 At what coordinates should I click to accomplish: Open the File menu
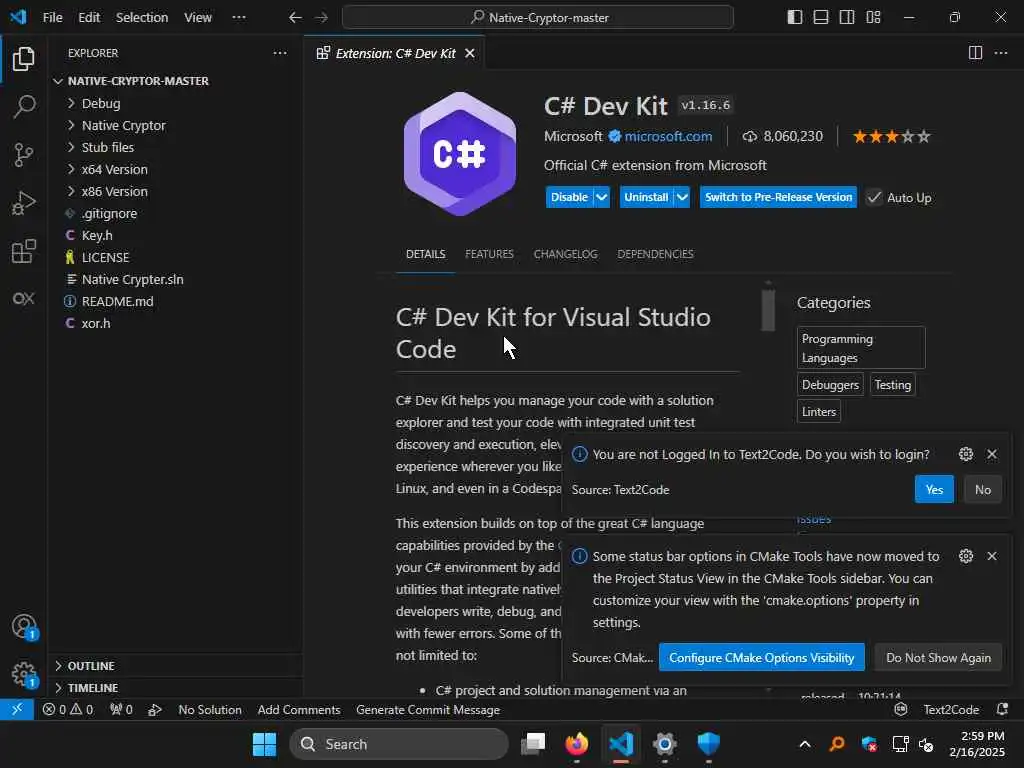pyautogui.click(x=52, y=18)
